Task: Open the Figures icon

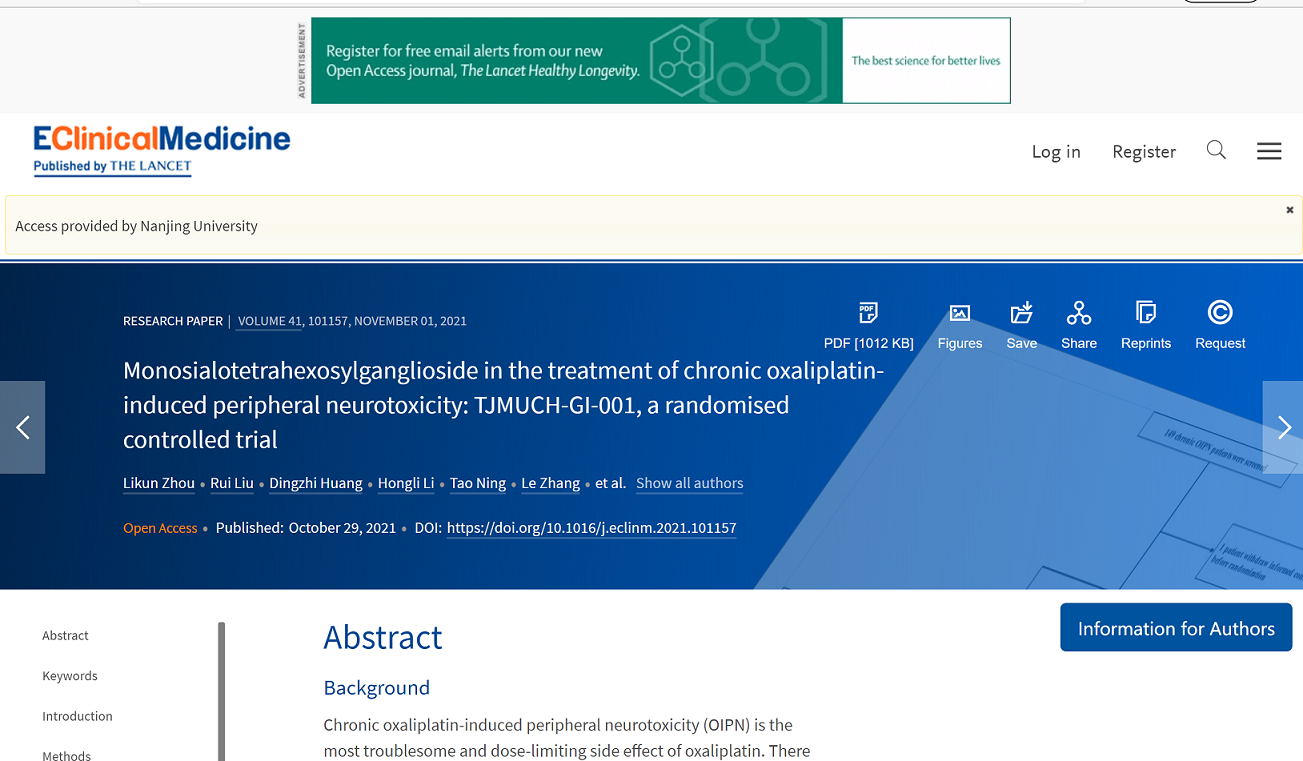Action: (x=959, y=325)
